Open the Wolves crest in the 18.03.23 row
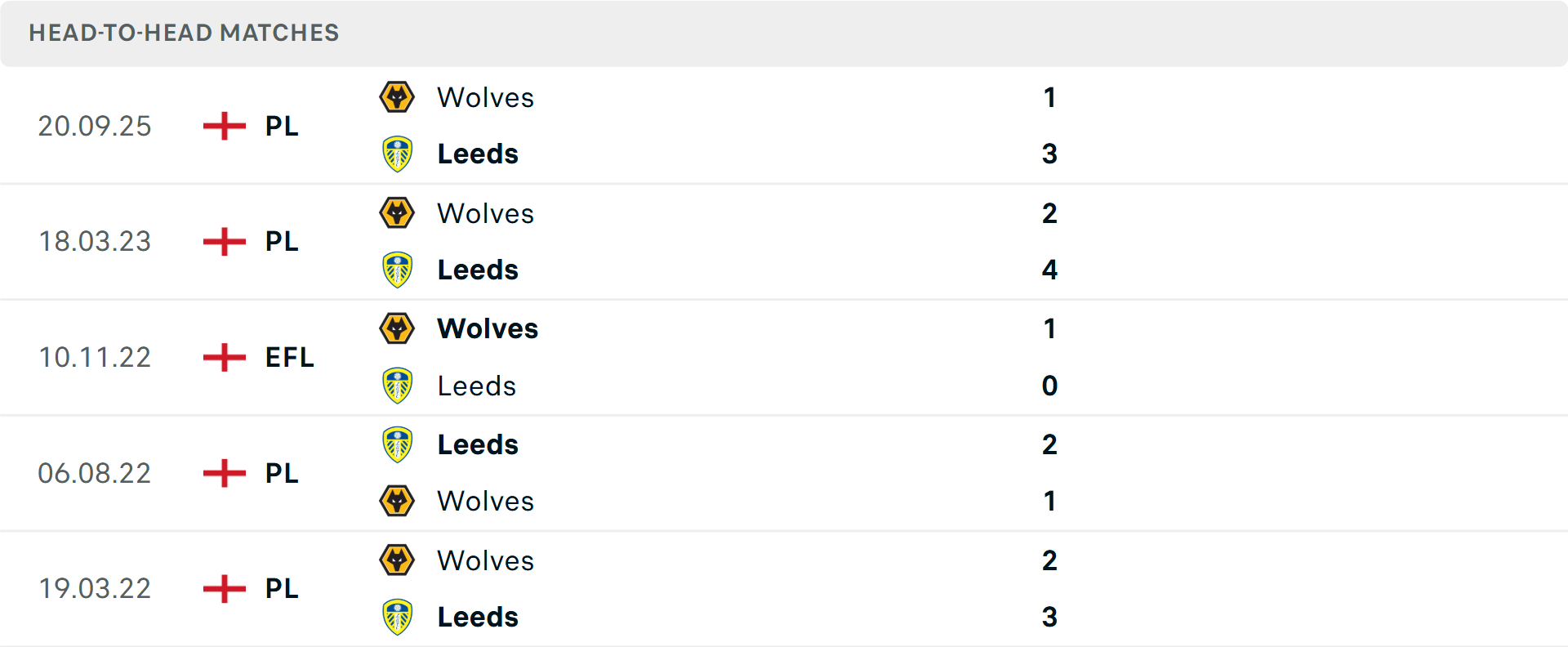The height and width of the screenshot is (647, 1568). click(398, 213)
